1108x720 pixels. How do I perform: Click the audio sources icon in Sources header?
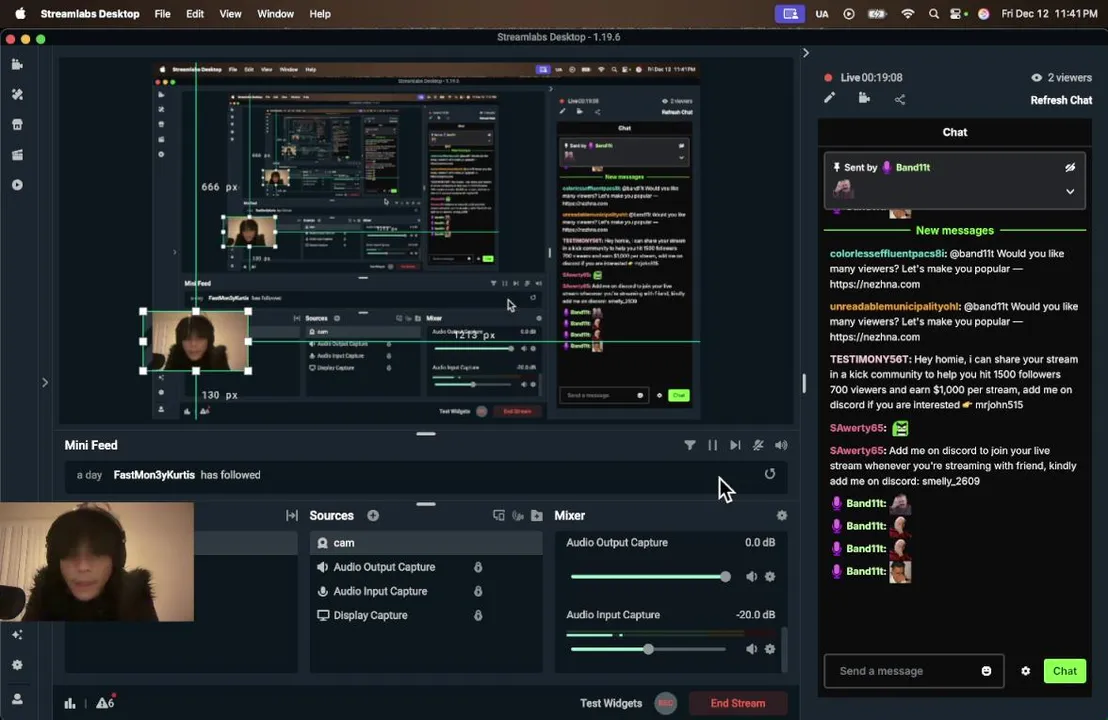pyautogui.click(x=518, y=516)
